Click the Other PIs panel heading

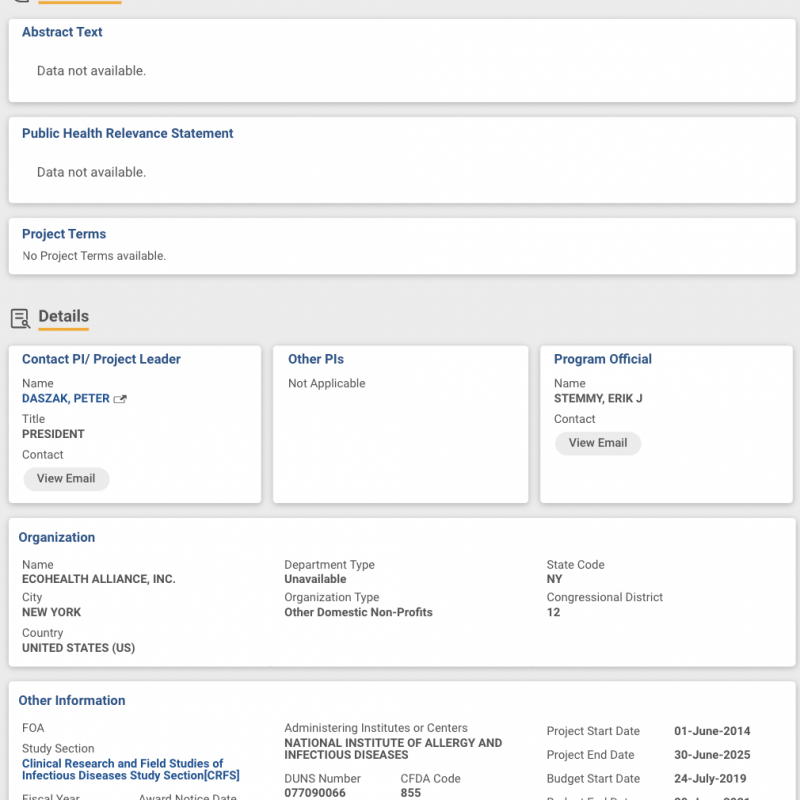tap(316, 359)
